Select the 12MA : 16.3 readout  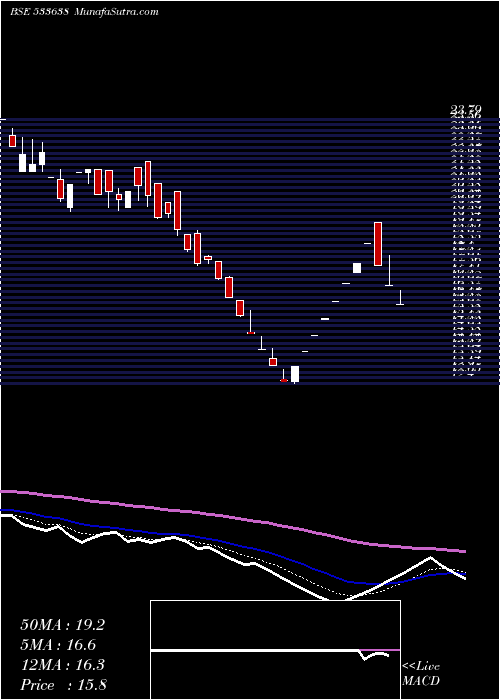pyautogui.click(x=62, y=665)
